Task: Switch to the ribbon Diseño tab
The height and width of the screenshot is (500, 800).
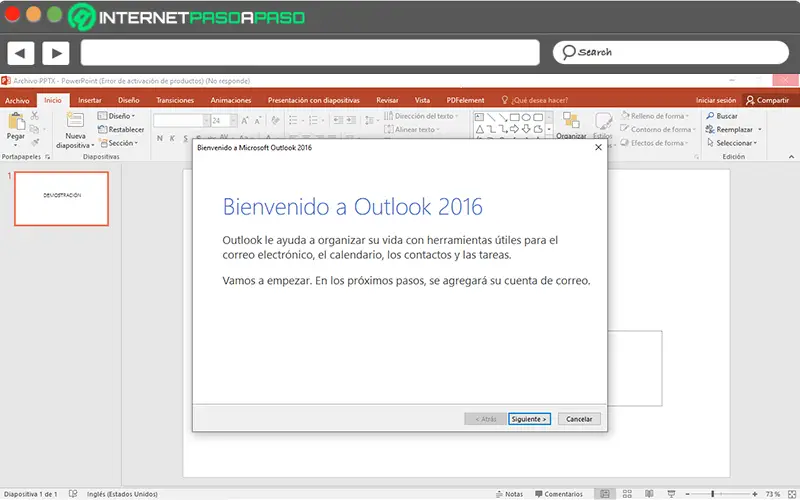Action: (x=129, y=101)
